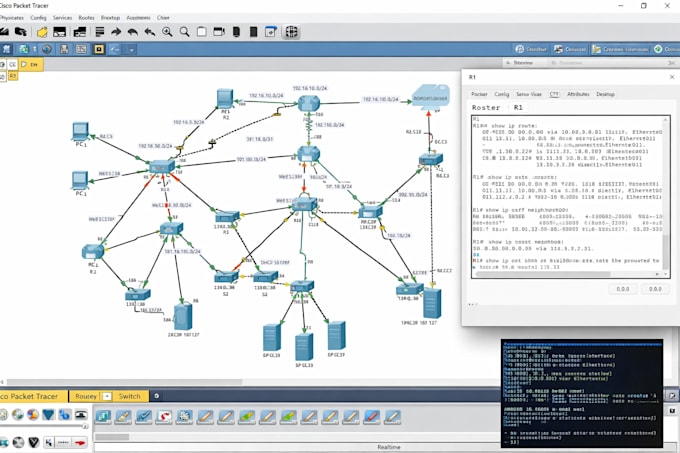Click the double undo arrow toolbar icon
This screenshot has height=453, width=680.
150,32
